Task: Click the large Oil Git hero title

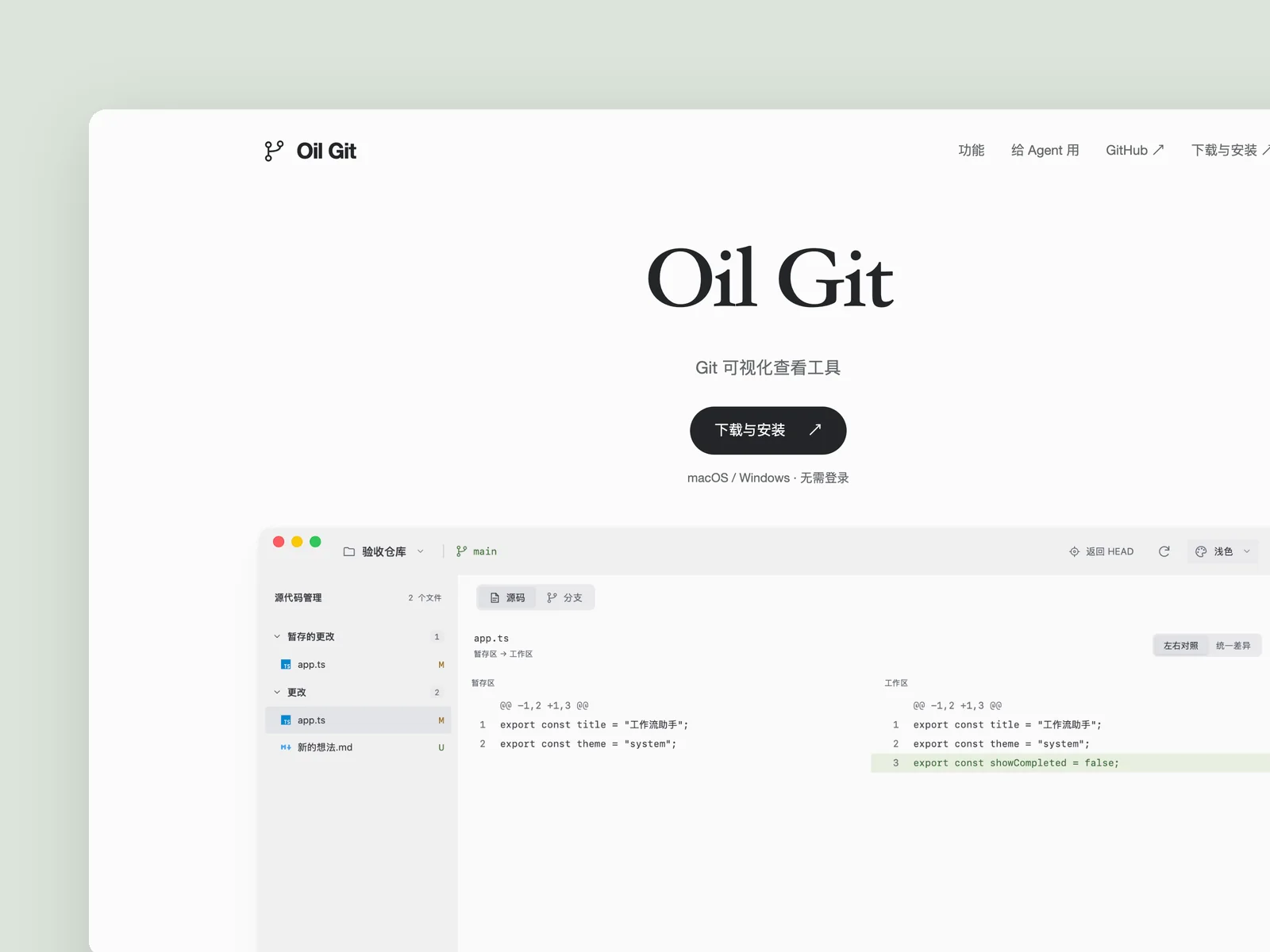Action: point(769,278)
